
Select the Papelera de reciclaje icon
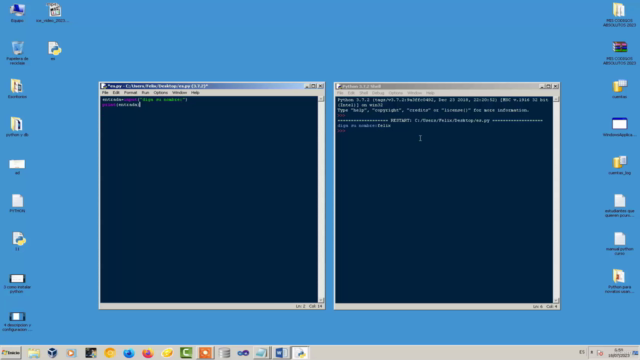pyautogui.click(x=17, y=53)
